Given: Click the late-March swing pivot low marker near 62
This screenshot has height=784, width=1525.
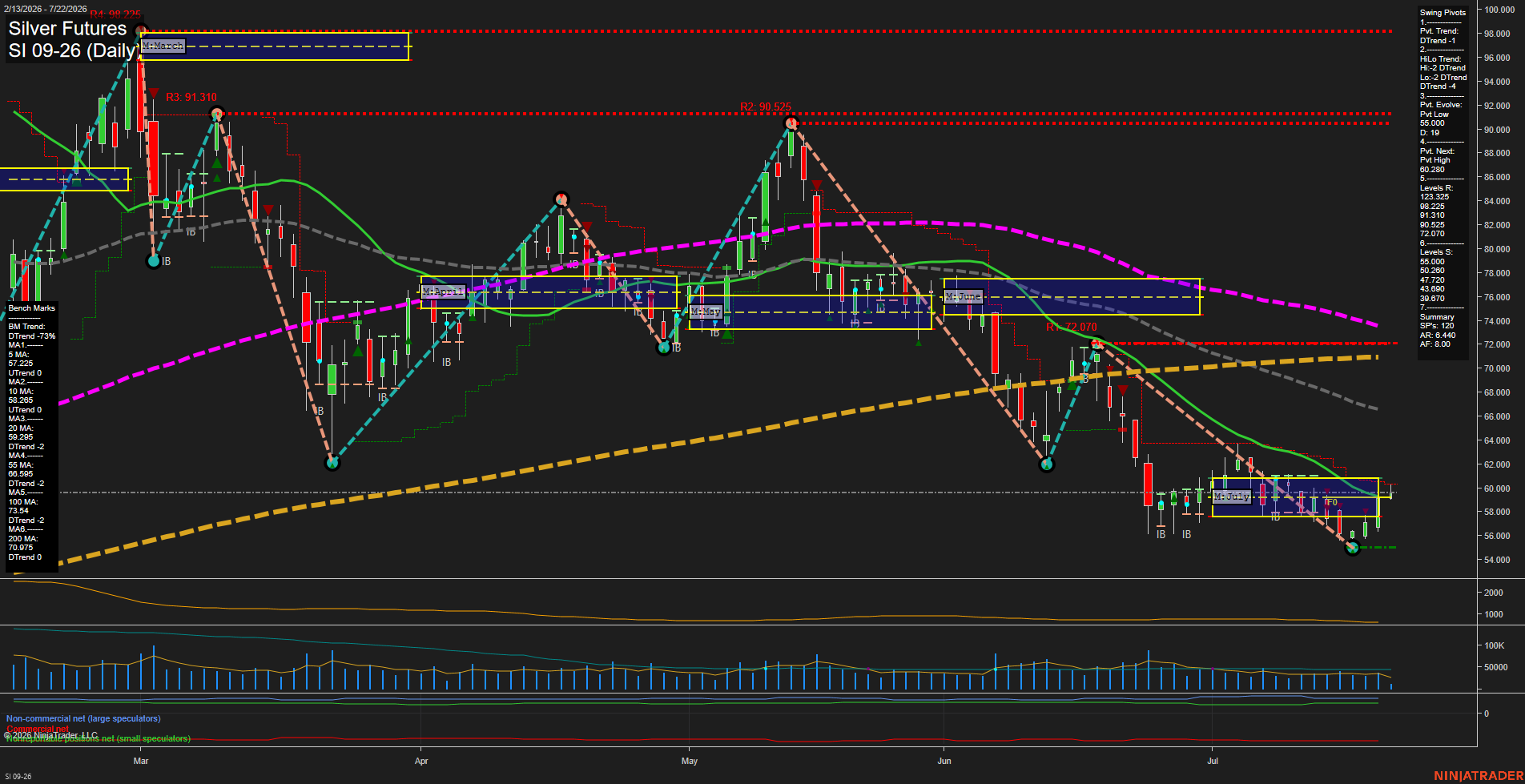Looking at the screenshot, I should coord(332,463).
